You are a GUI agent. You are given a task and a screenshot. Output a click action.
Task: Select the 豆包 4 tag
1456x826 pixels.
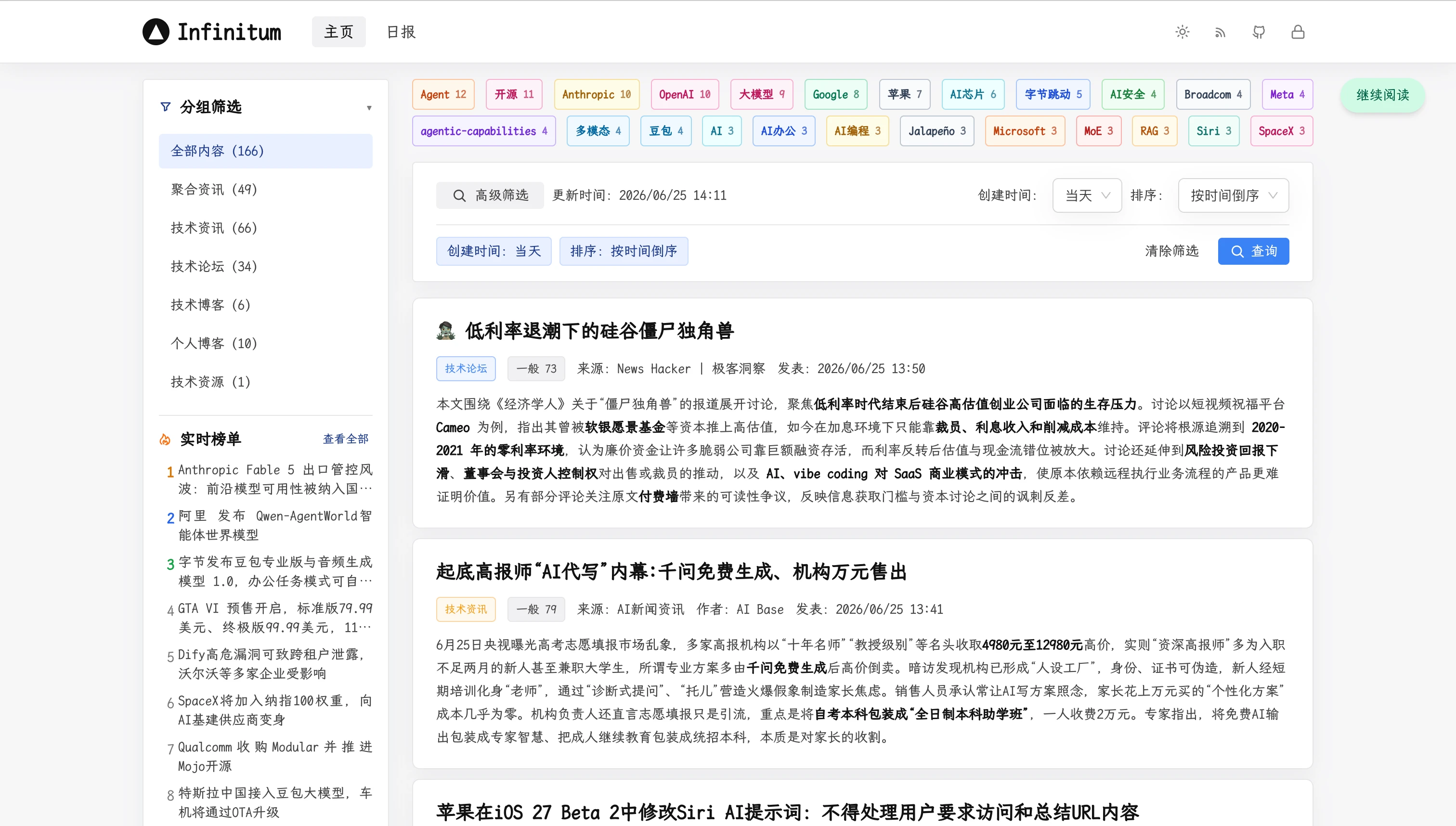point(666,131)
